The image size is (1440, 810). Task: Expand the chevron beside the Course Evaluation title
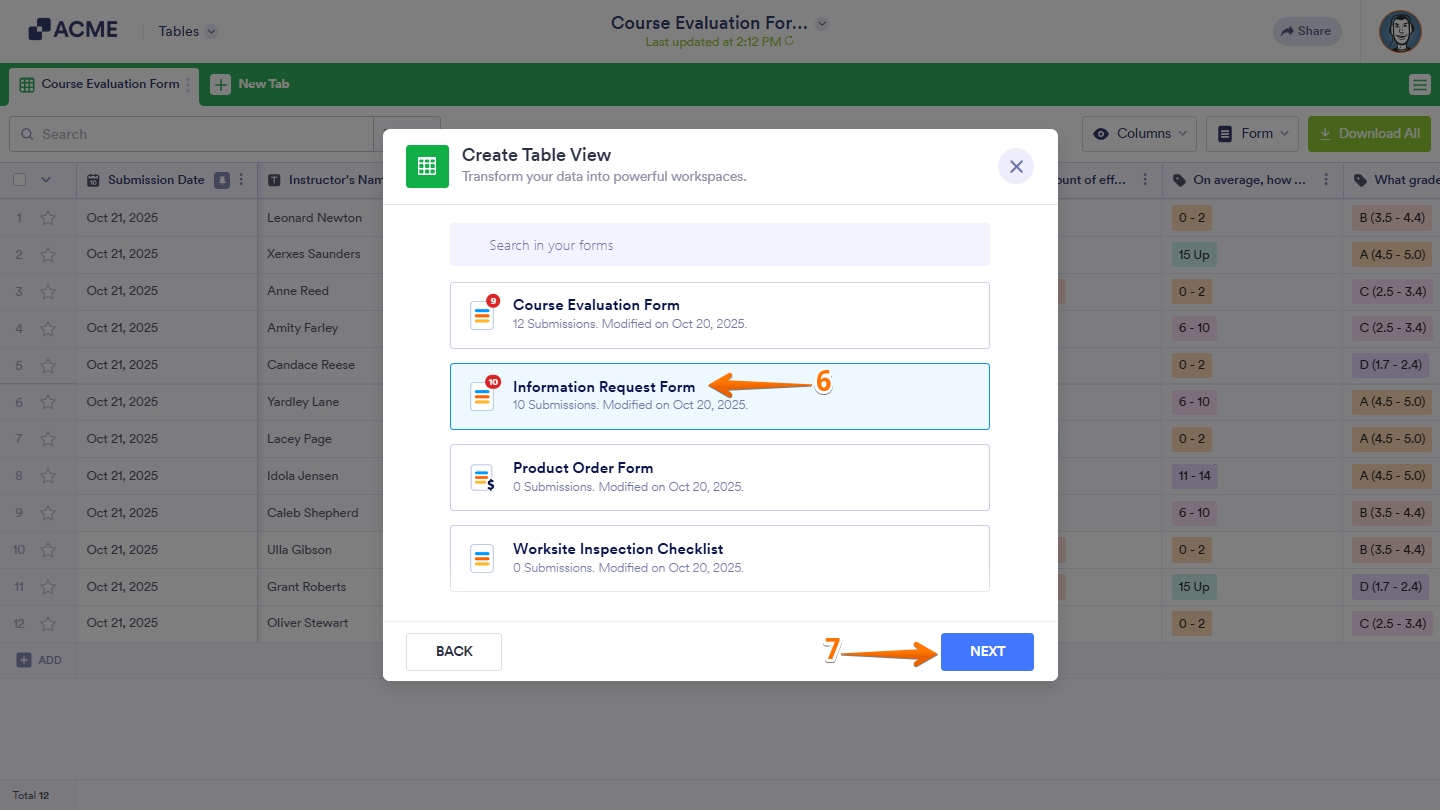click(822, 23)
